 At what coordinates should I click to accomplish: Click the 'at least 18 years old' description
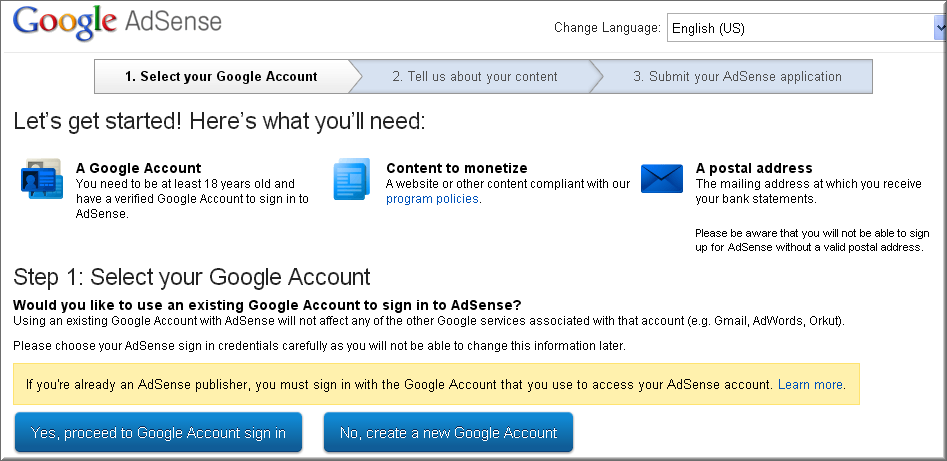pos(192,199)
